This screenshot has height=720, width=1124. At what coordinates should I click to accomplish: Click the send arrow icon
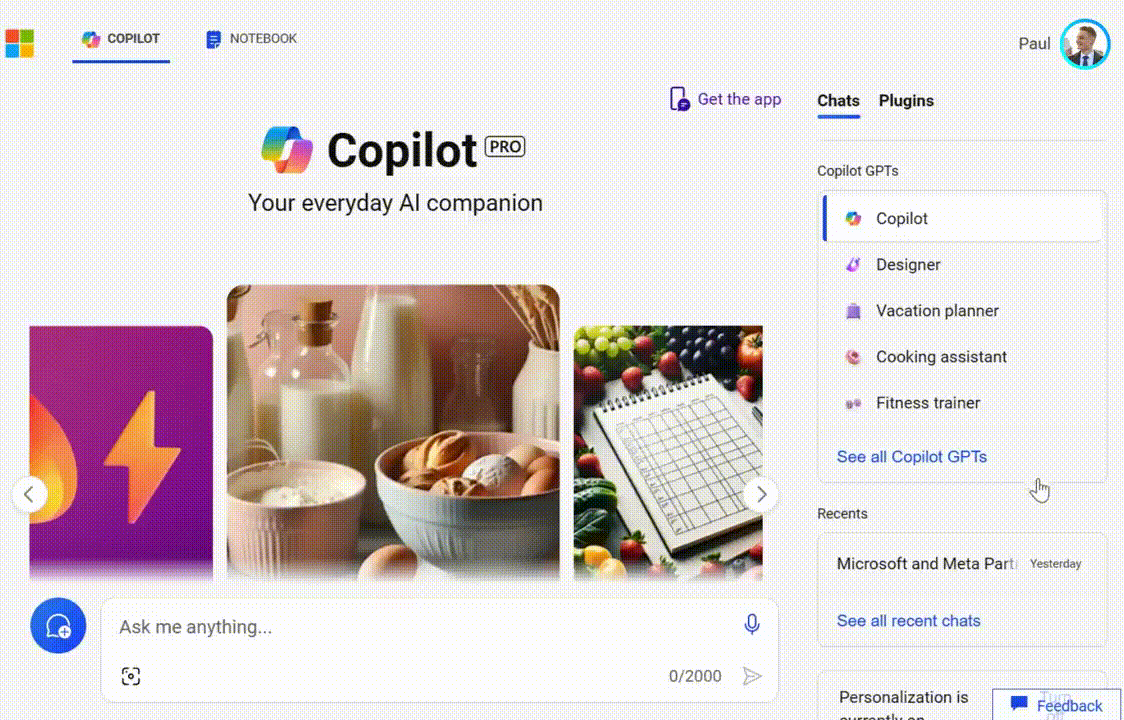(751, 676)
